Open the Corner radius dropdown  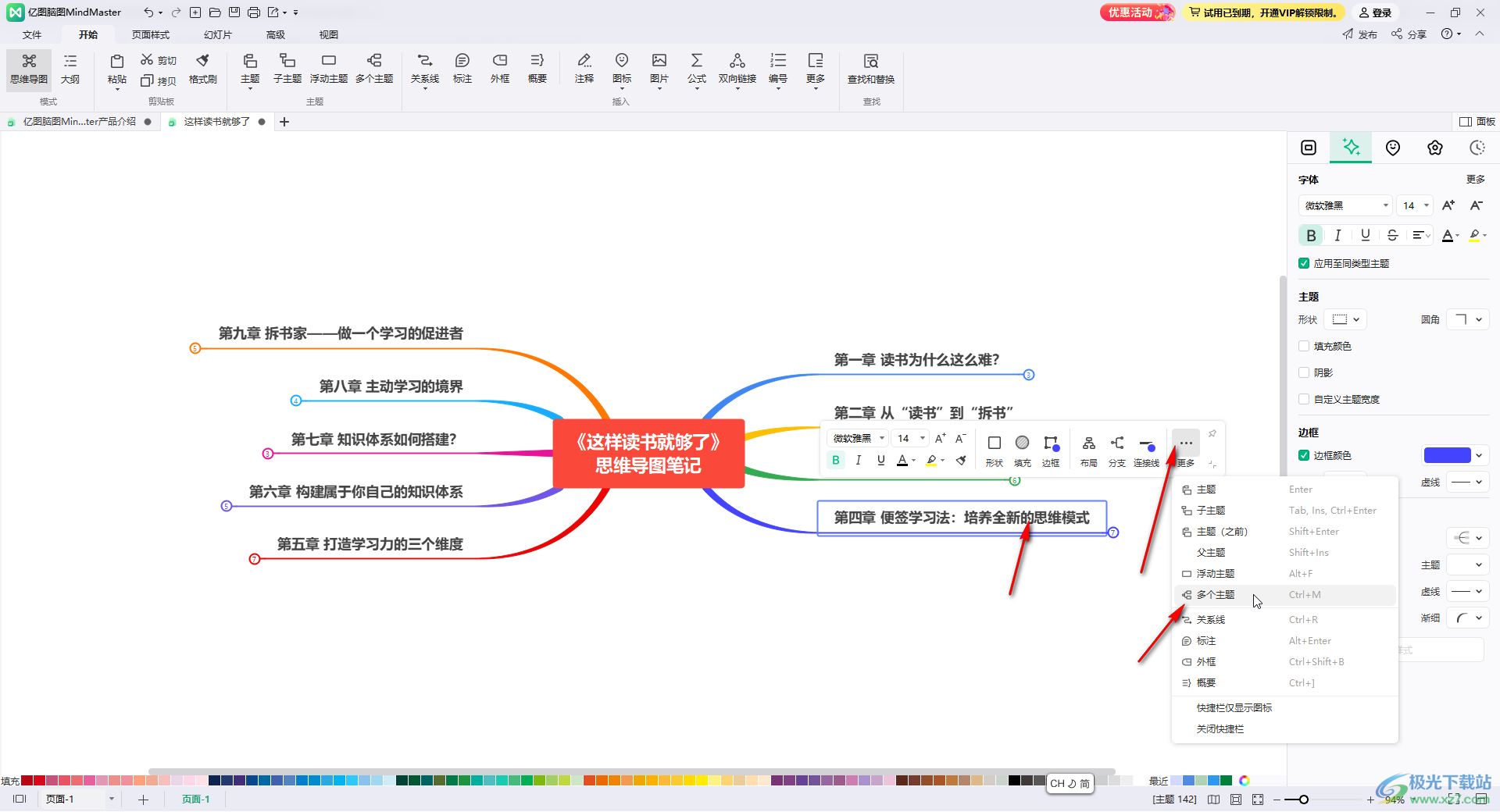[x=1468, y=319]
